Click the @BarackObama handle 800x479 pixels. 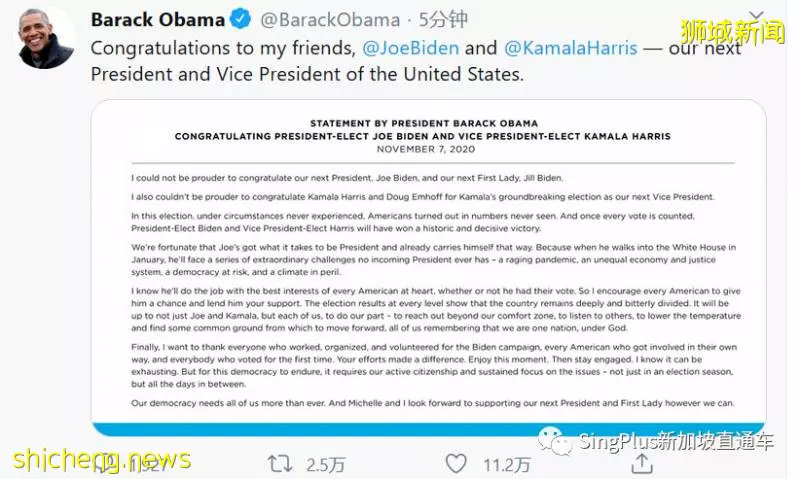(x=330, y=20)
